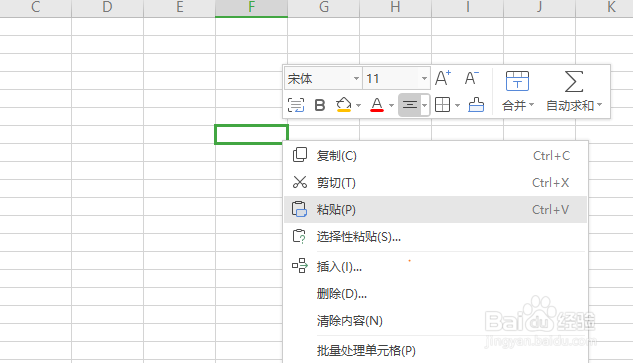Select column I header
This screenshot has width=633, height=363.
tap(467, 8)
